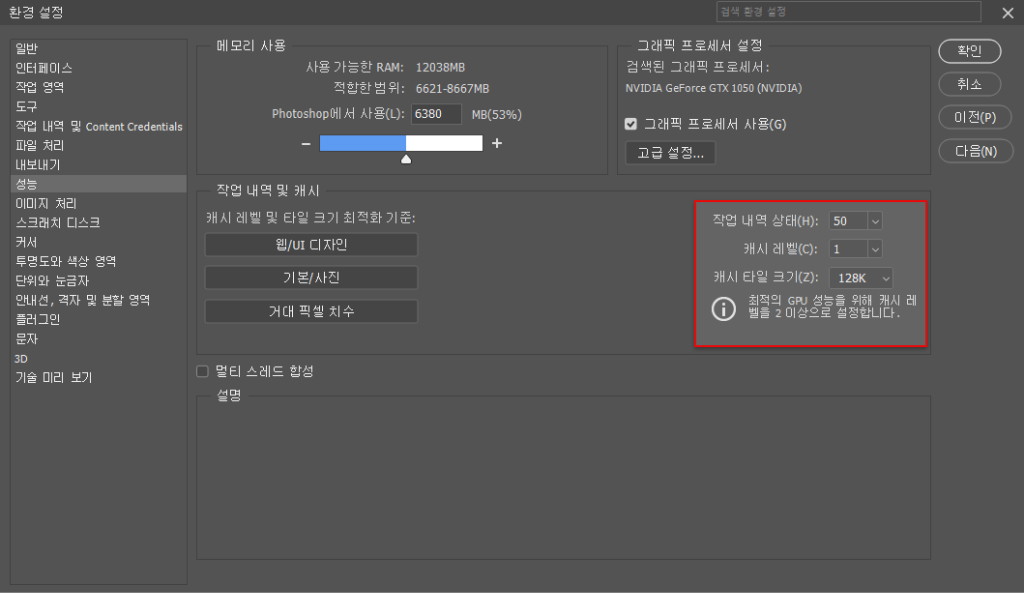
Task: Switch to the 문자 preferences category
Action: pyautogui.click(x=28, y=339)
